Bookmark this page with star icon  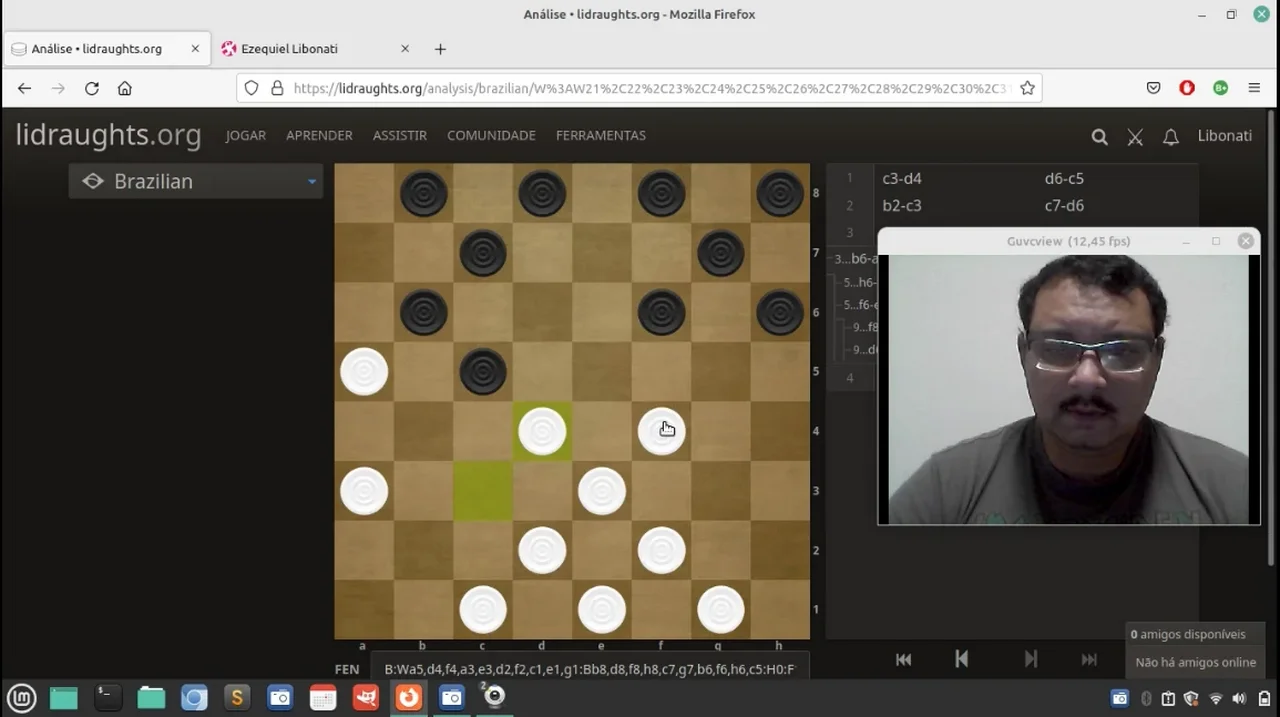tap(1027, 88)
